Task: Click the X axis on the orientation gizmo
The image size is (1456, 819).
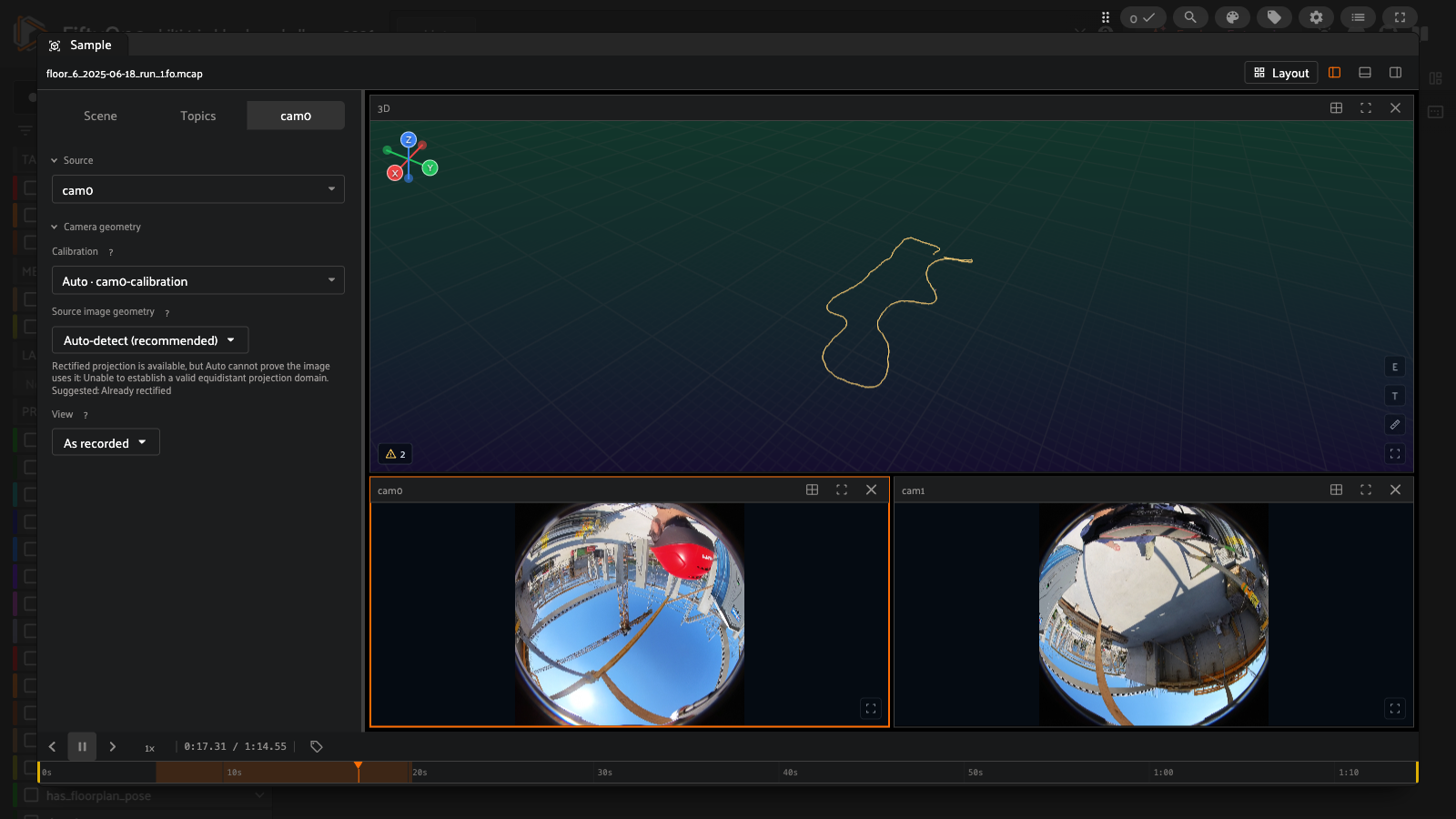Action: 395,173
